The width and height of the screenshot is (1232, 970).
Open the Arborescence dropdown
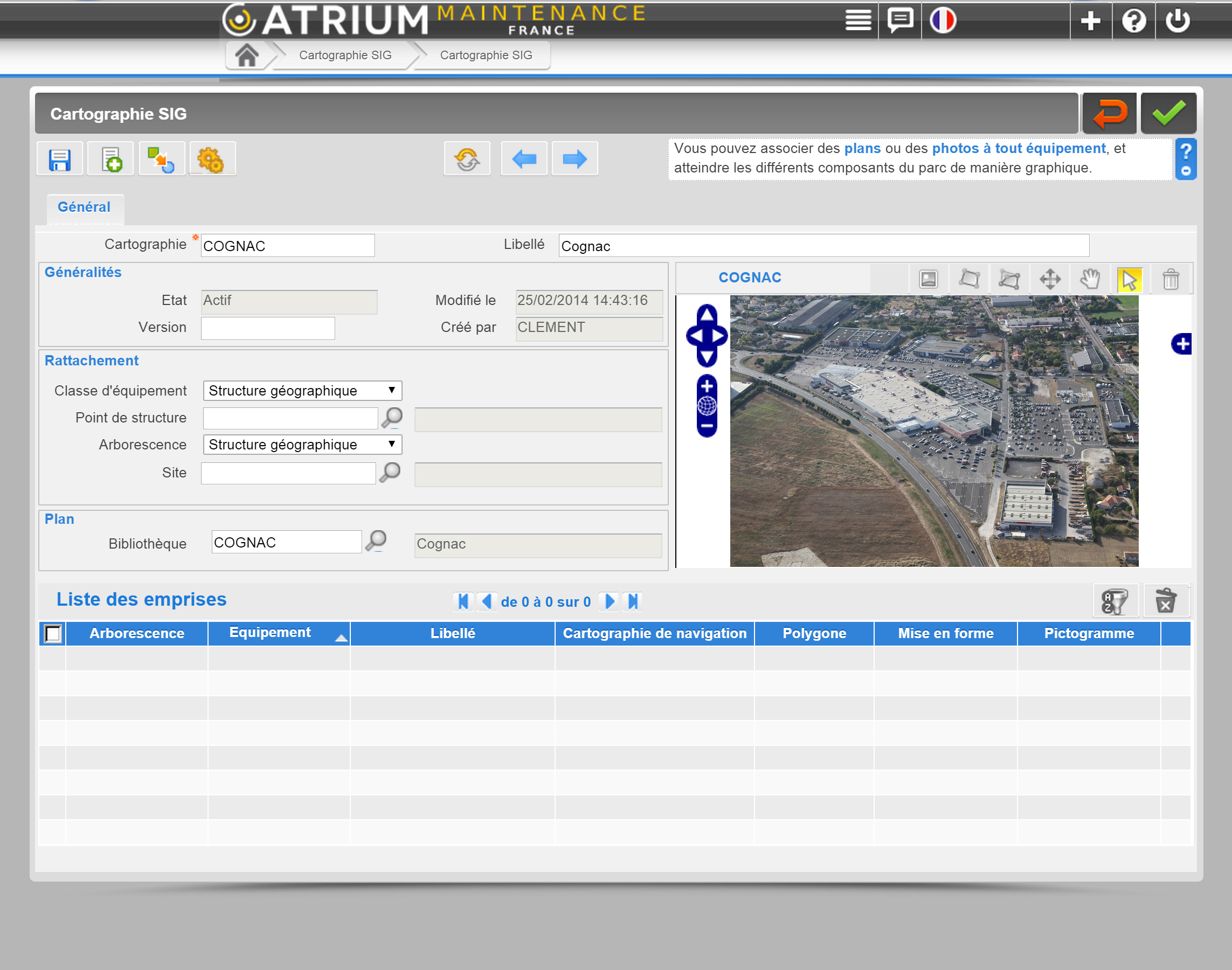point(302,445)
